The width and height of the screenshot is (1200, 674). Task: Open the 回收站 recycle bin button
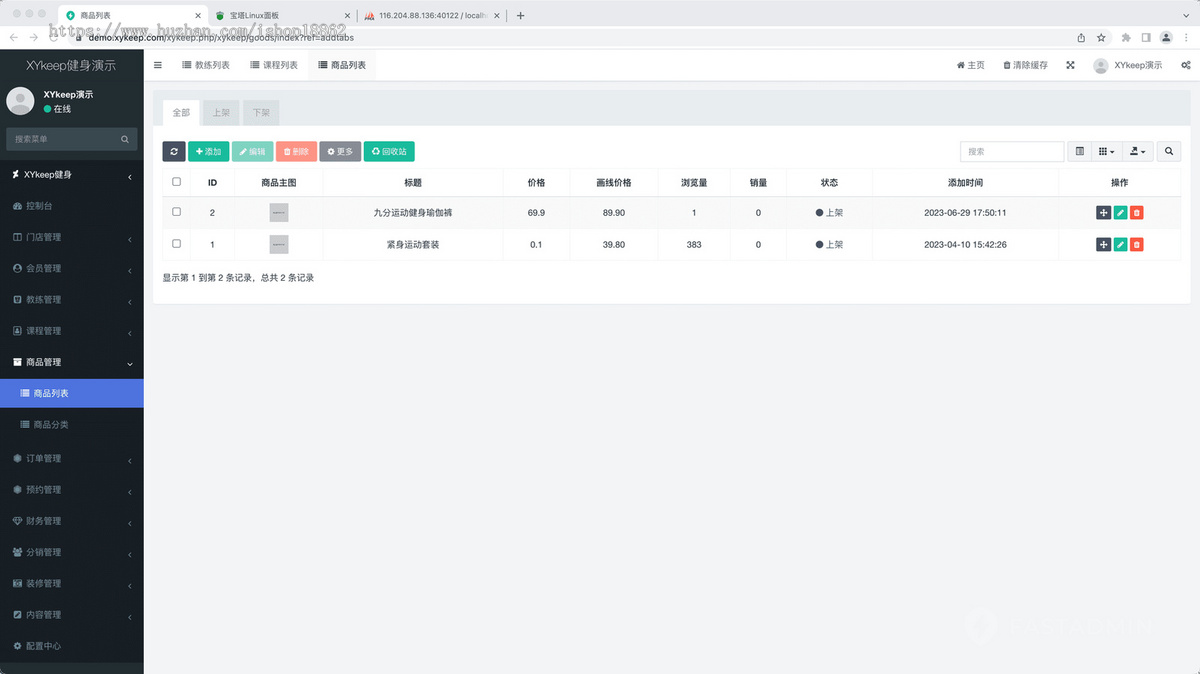point(389,152)
